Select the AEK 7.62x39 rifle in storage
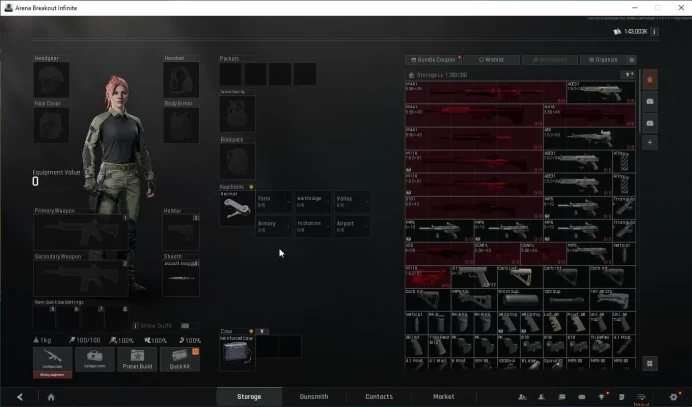Screen dimensions: 692x407 point(590,139)
